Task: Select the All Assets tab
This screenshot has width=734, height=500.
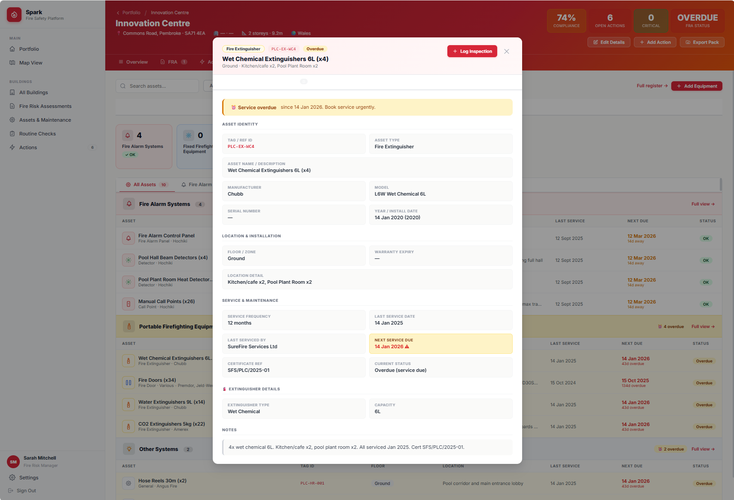Action: (x=147, y=184)
